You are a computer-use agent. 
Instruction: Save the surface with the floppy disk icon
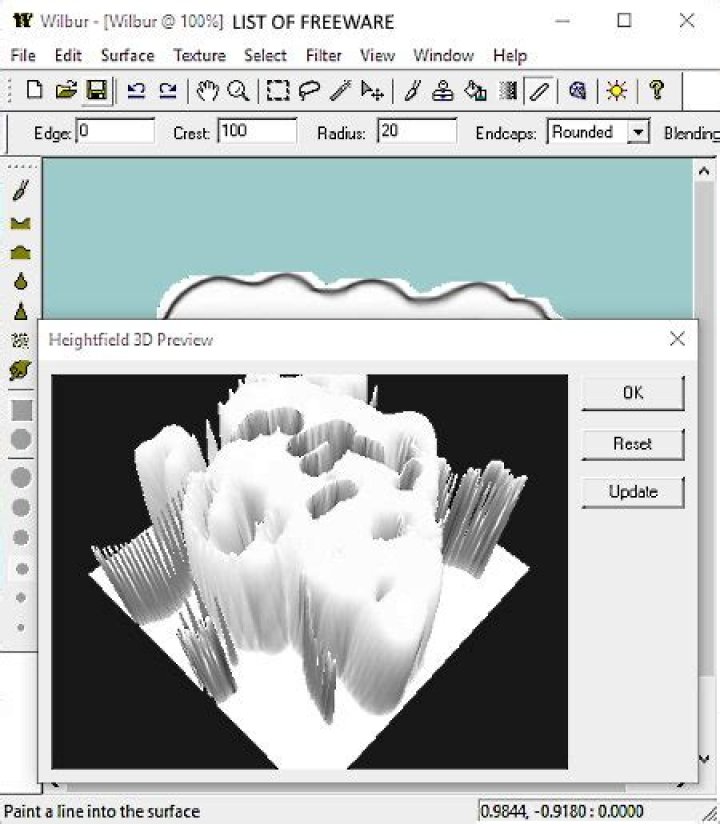(96, 91)
